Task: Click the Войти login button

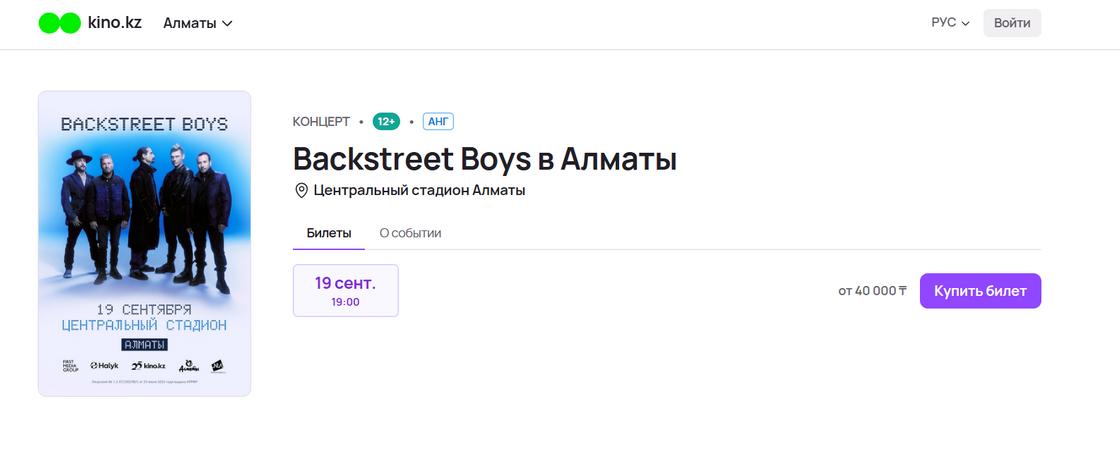Action: 1012,23
